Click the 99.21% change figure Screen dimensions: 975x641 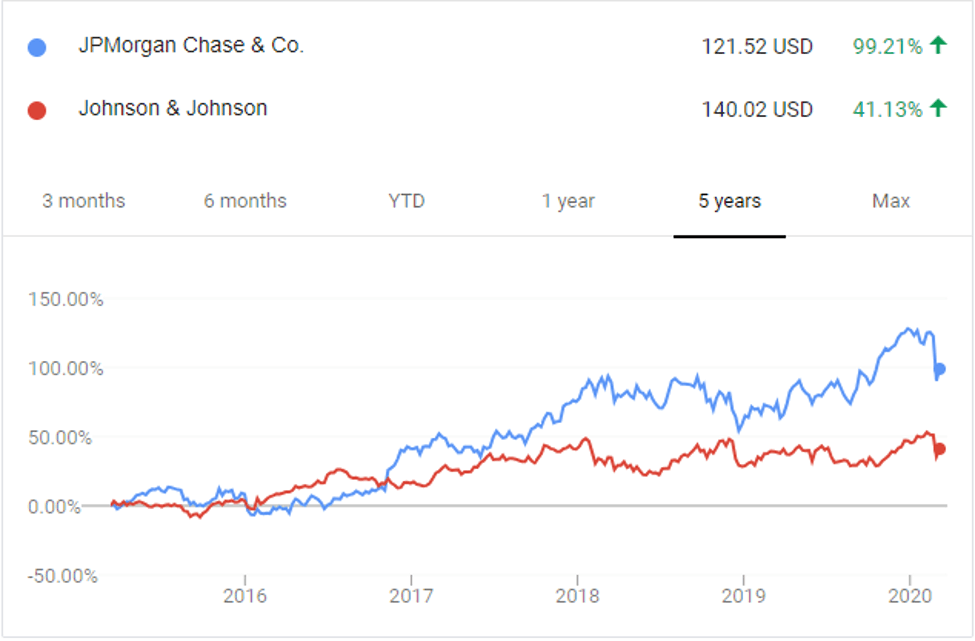(x=887, y=46)
